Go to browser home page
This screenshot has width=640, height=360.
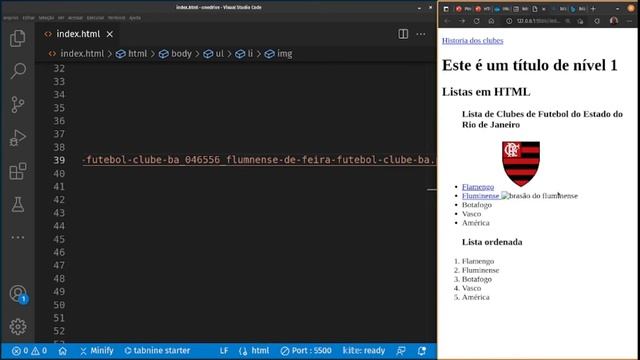491,21
